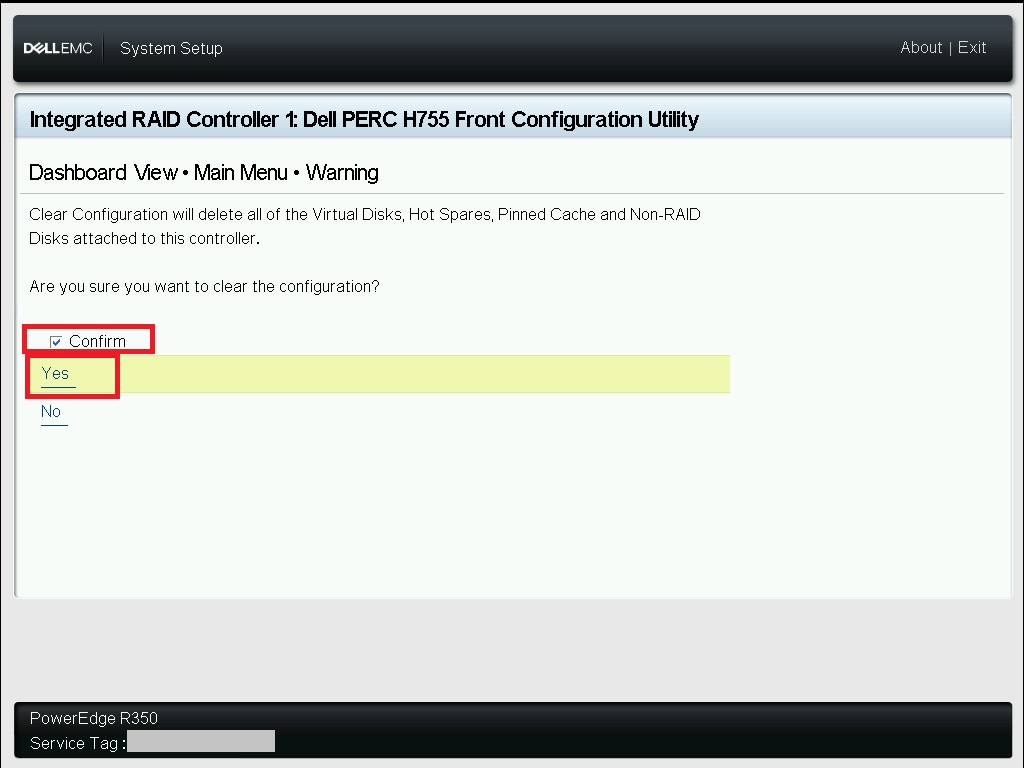The width and height of the screenshot is (1024, 768).
Task: Click the pipe separator between About and Exit
Action: pos(950,48)
